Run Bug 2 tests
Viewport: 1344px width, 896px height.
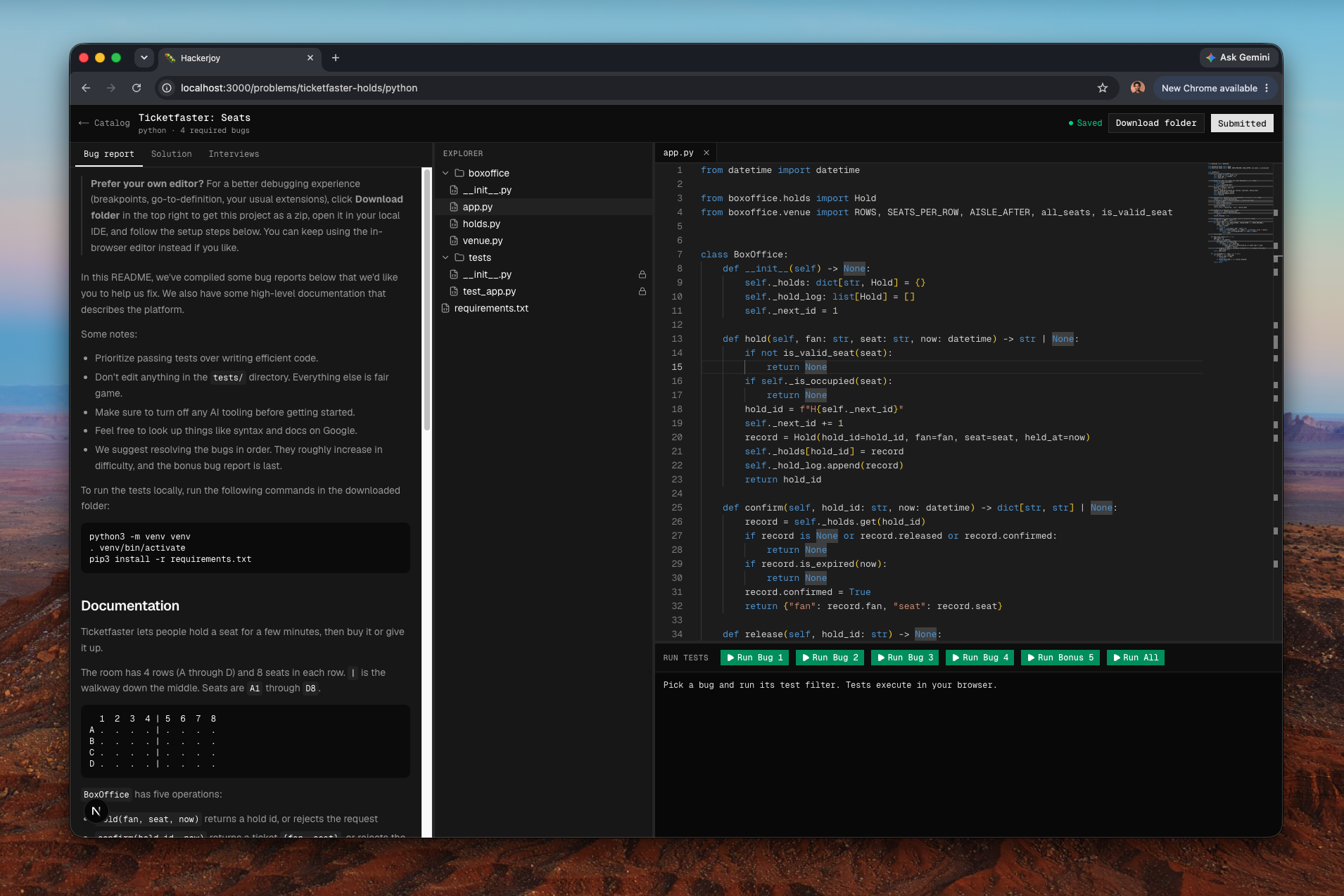[x=830, y=658]
